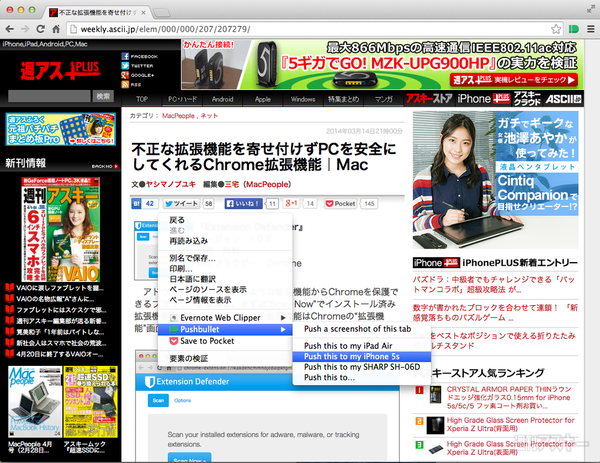Open パズドラ iPhonePLUS entry link
The height and width of the screenshot is (463, 600).
(494, 284)
